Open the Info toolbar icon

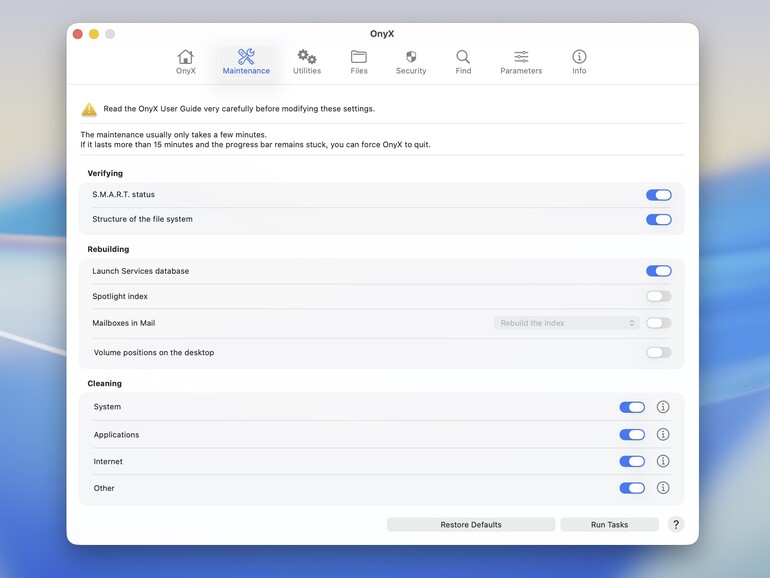[x=579, y=57]
